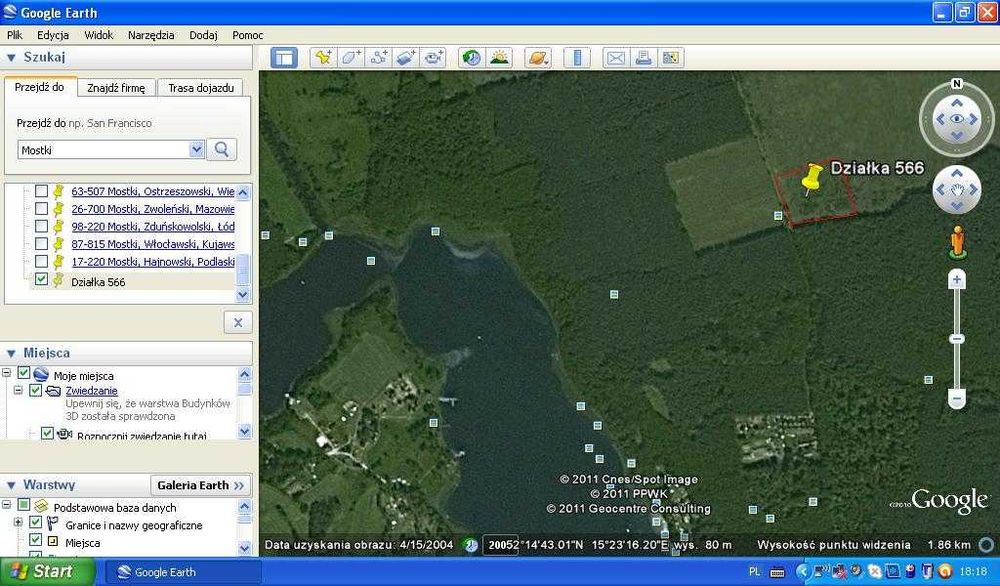
Task: Open the Narzędzia menu
Action: coord(151,35)
